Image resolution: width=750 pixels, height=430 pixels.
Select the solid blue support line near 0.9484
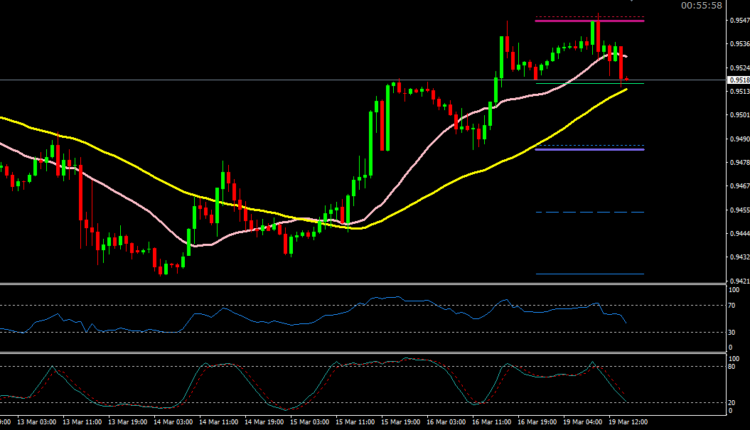point(575,149)
